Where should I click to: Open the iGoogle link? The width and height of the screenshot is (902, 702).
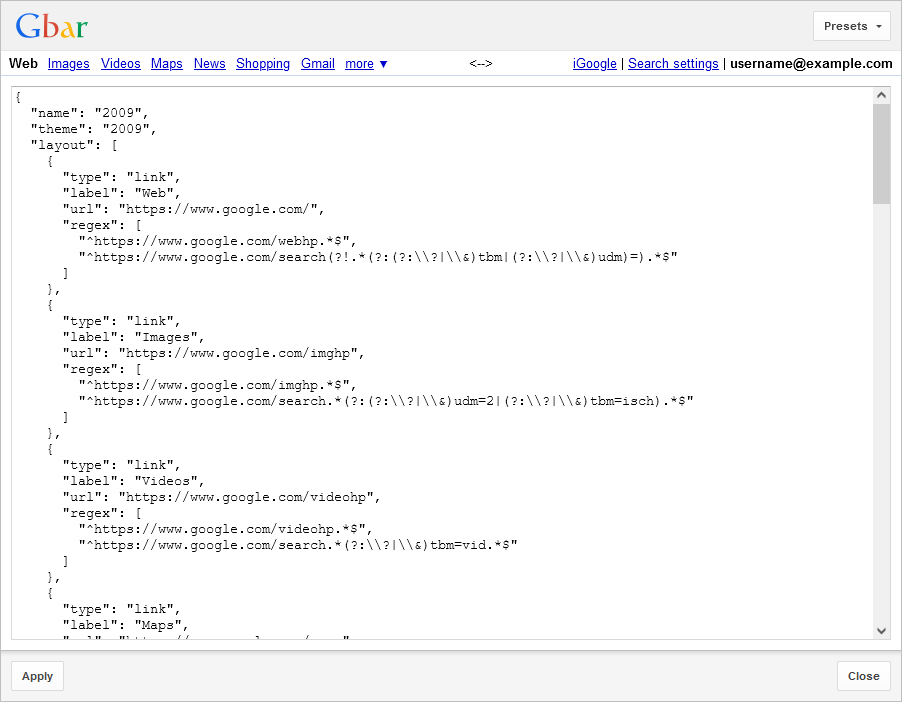[595, 63]
